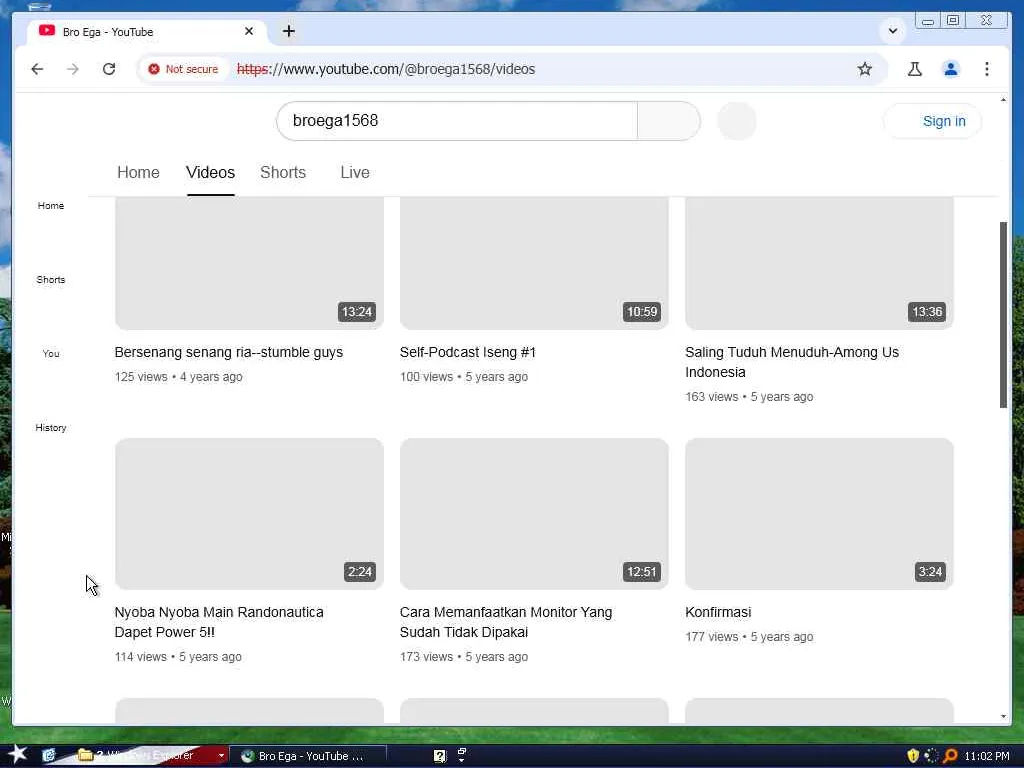This screenshot has width=1024, height=768.
Task: Click the text 125 views • 4 years ago
Action: click(178, 377)
